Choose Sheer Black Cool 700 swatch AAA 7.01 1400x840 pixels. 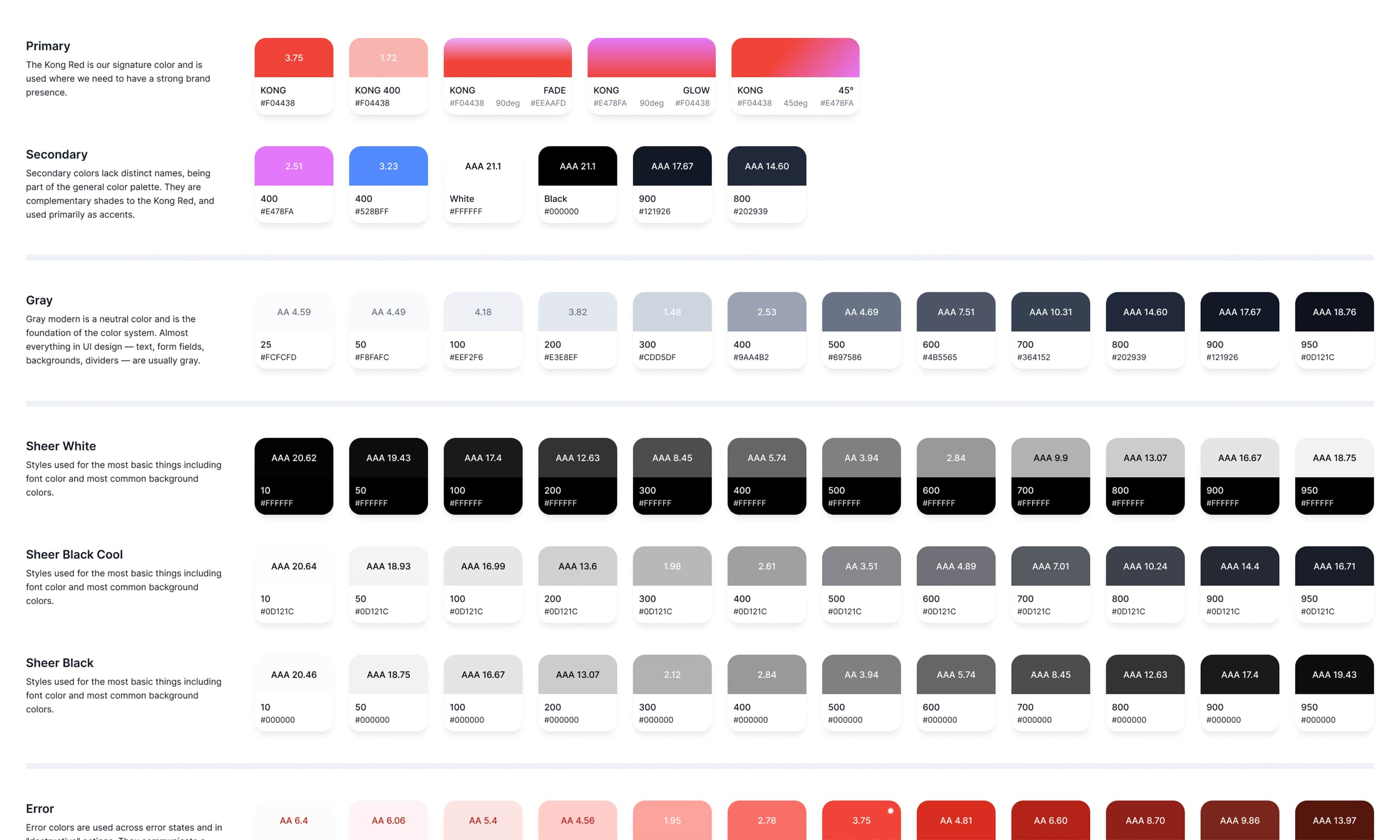1050,584
